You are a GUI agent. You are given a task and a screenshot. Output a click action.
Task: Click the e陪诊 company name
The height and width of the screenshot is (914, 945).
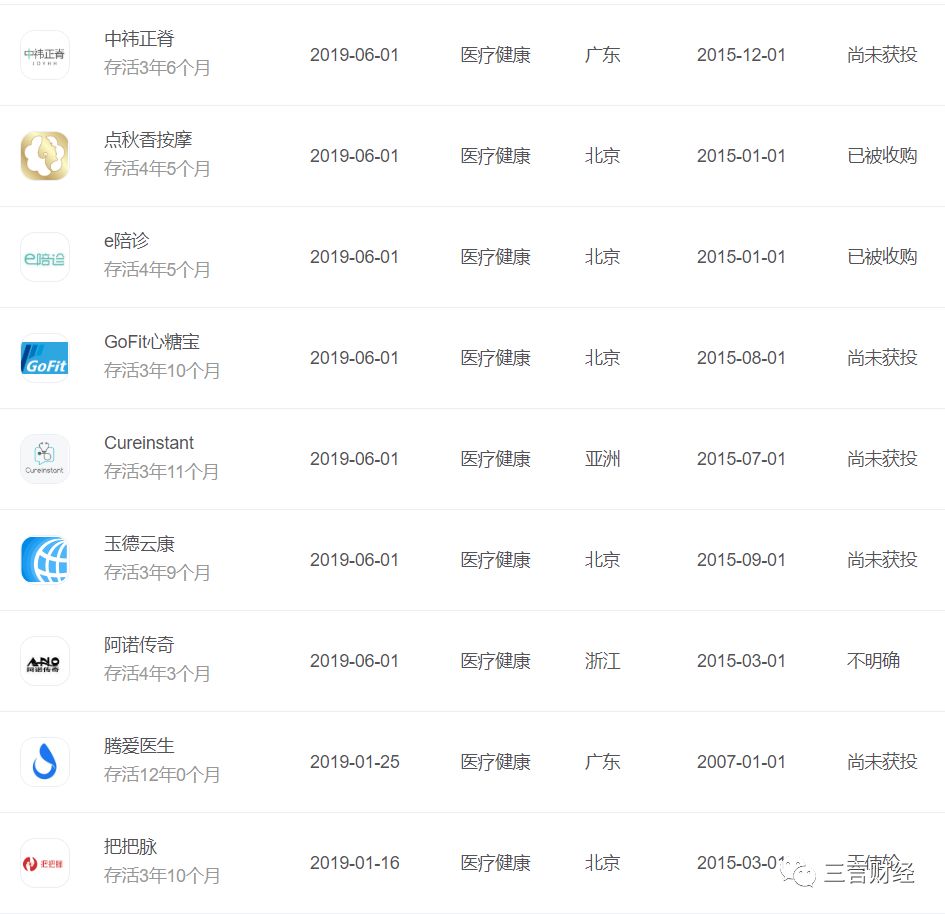[127, 241]
